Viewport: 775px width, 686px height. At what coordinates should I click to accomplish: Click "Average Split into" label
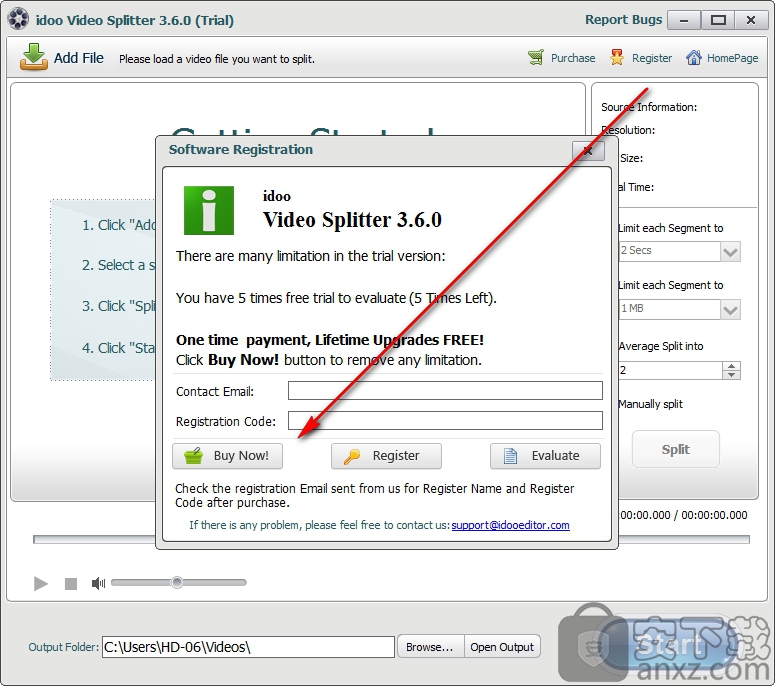661,346
